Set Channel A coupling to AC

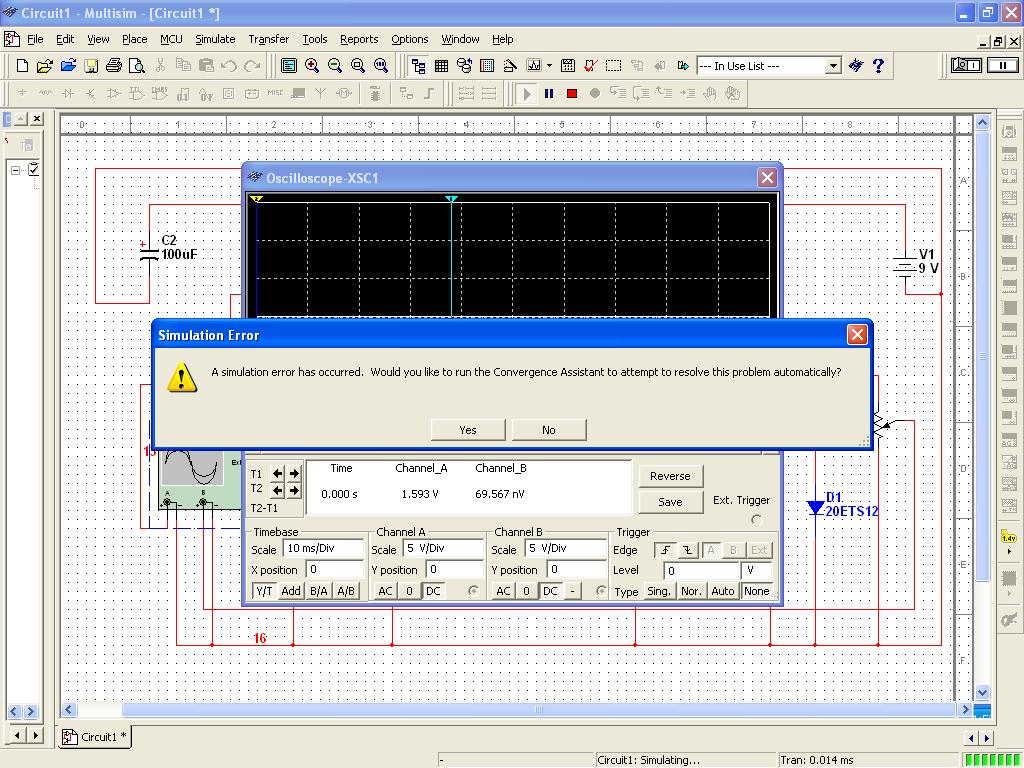click(385, 591)
